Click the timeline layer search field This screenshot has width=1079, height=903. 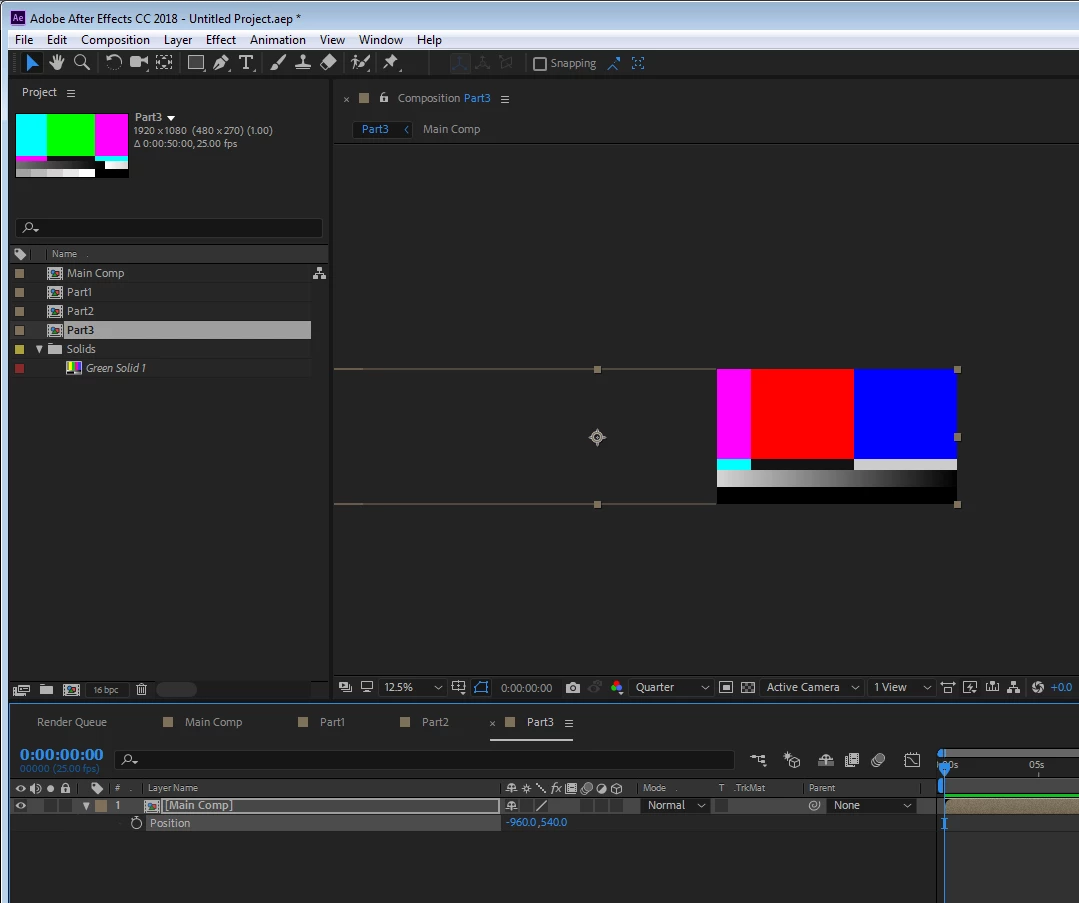pos(425,761)
